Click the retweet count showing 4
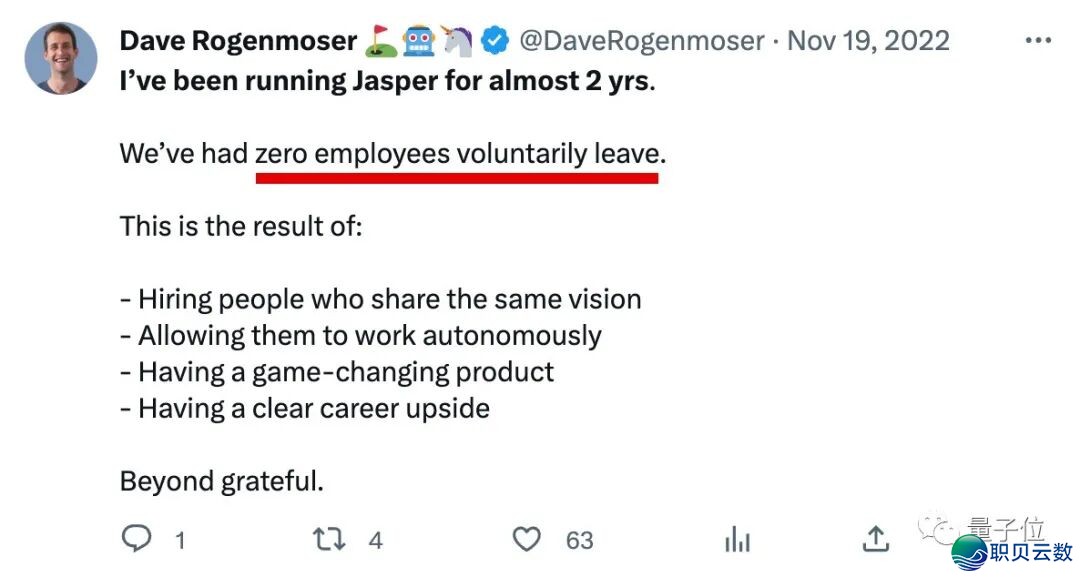This screenshot has width=1080, height=577. coord(376,541)
